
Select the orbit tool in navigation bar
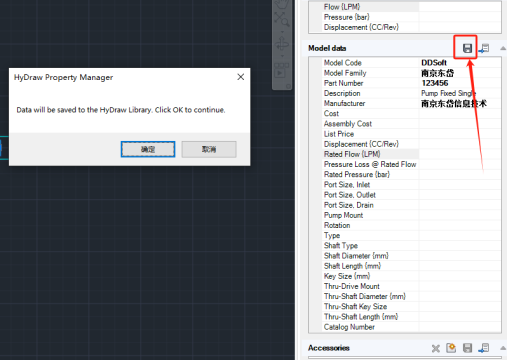282,44
